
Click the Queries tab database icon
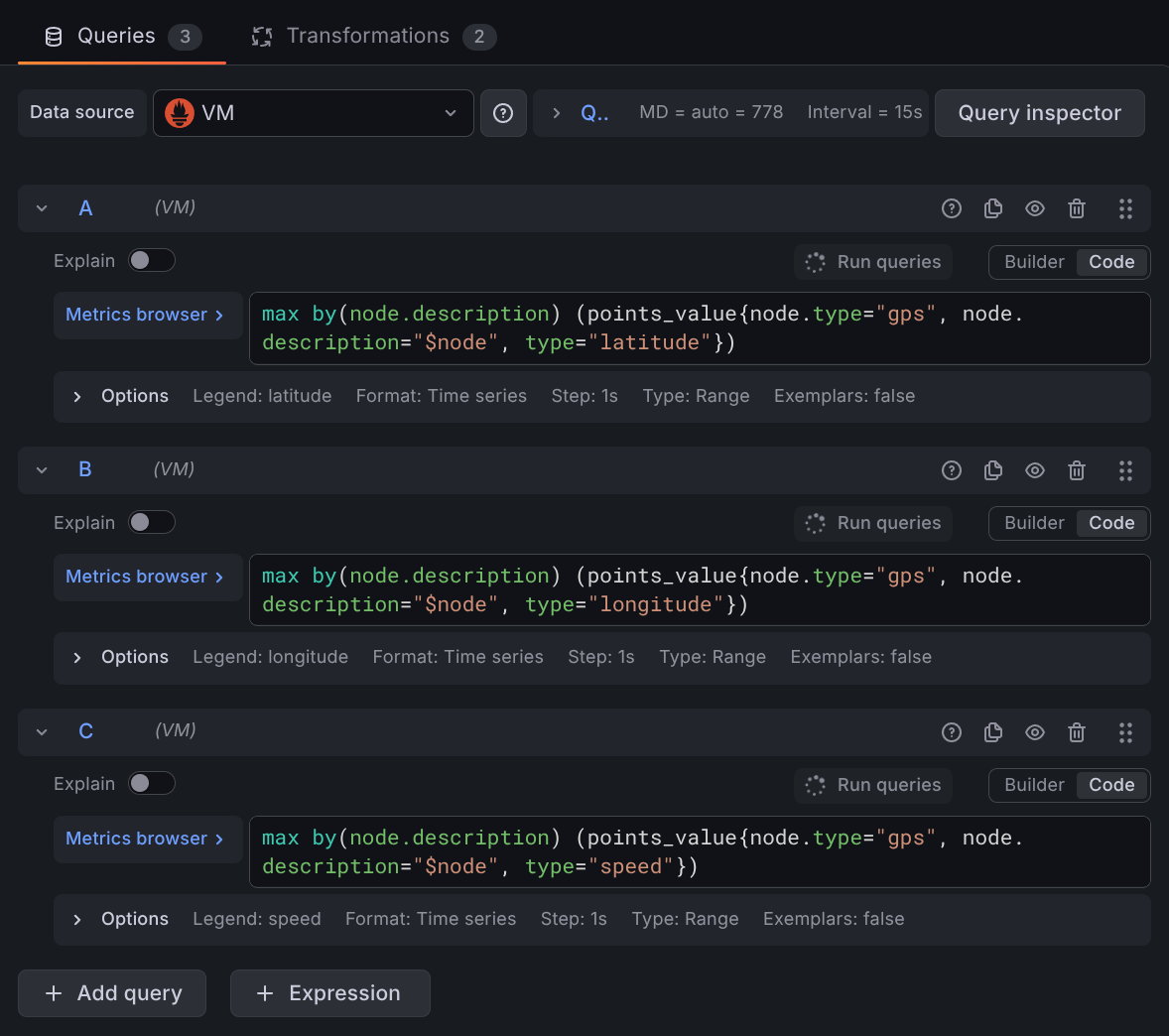[54, 37]
